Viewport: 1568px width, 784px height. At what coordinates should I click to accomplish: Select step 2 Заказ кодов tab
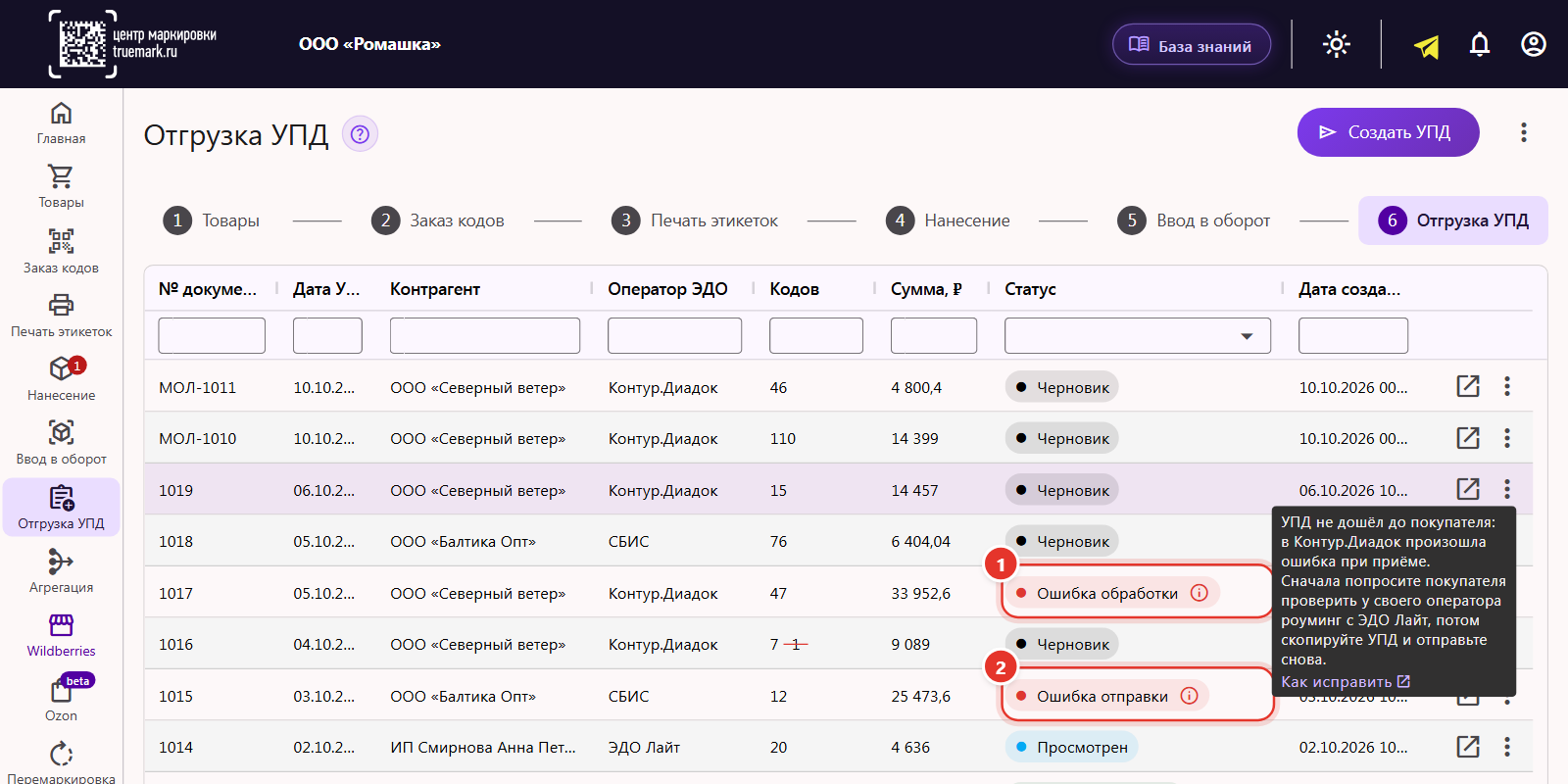coord(437,220)
